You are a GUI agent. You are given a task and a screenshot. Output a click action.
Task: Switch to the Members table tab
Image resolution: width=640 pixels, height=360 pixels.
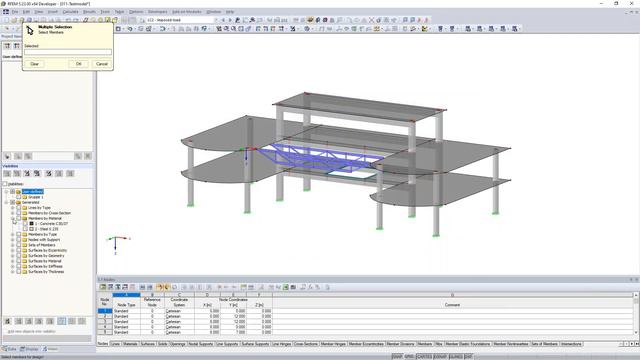(425, 344)
